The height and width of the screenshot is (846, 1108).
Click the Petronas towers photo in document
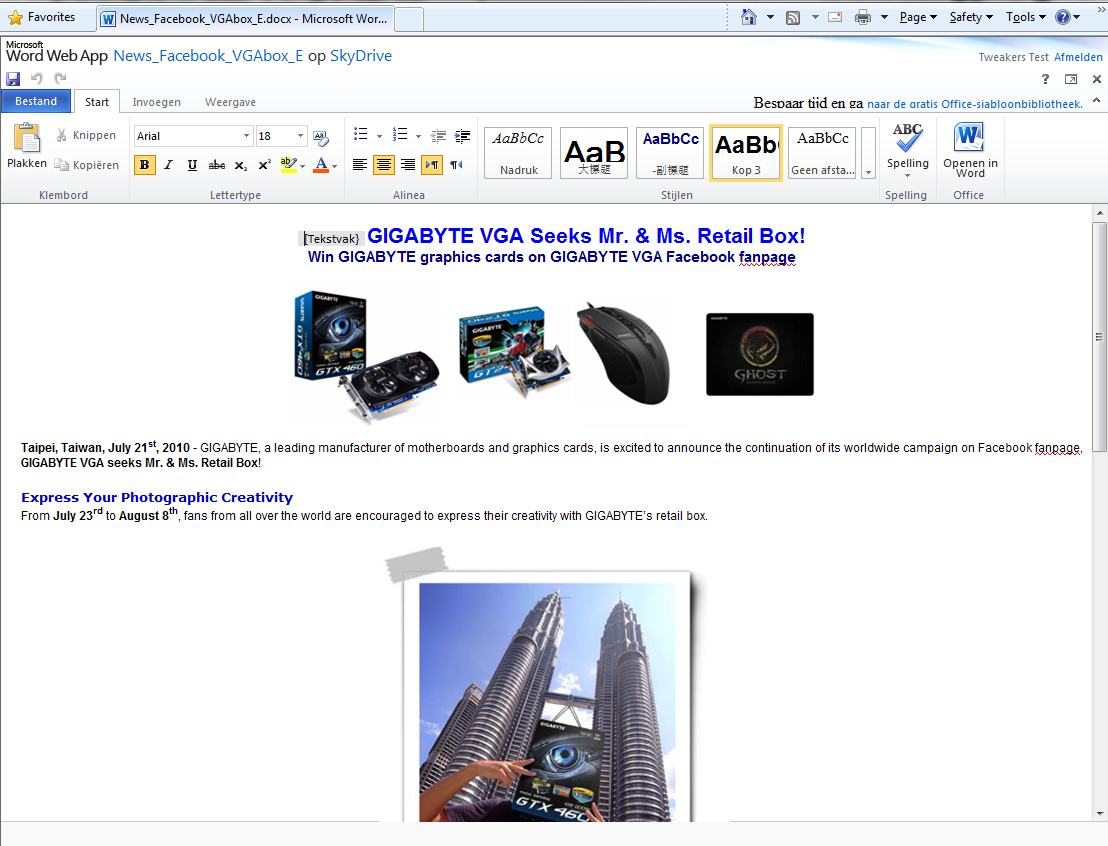pyautogui.click(x=547, y=701)
